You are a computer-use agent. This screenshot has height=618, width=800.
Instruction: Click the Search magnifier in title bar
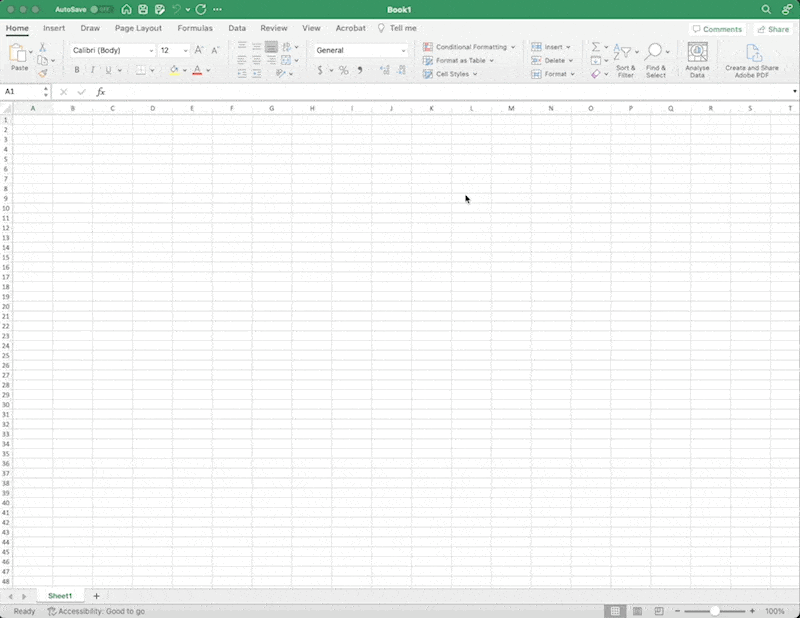pos(766,9)
